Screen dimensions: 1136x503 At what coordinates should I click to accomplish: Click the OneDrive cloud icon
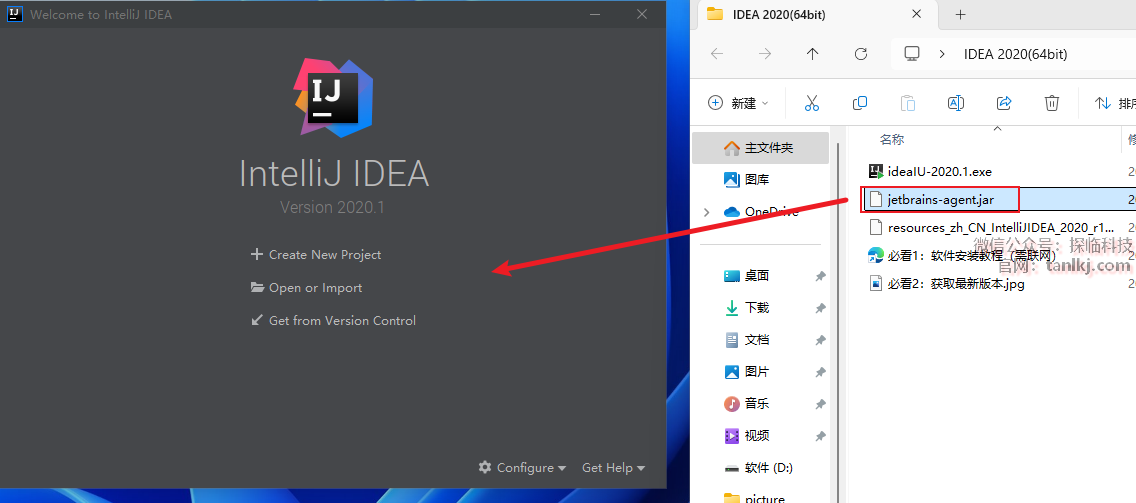[731, 212]
